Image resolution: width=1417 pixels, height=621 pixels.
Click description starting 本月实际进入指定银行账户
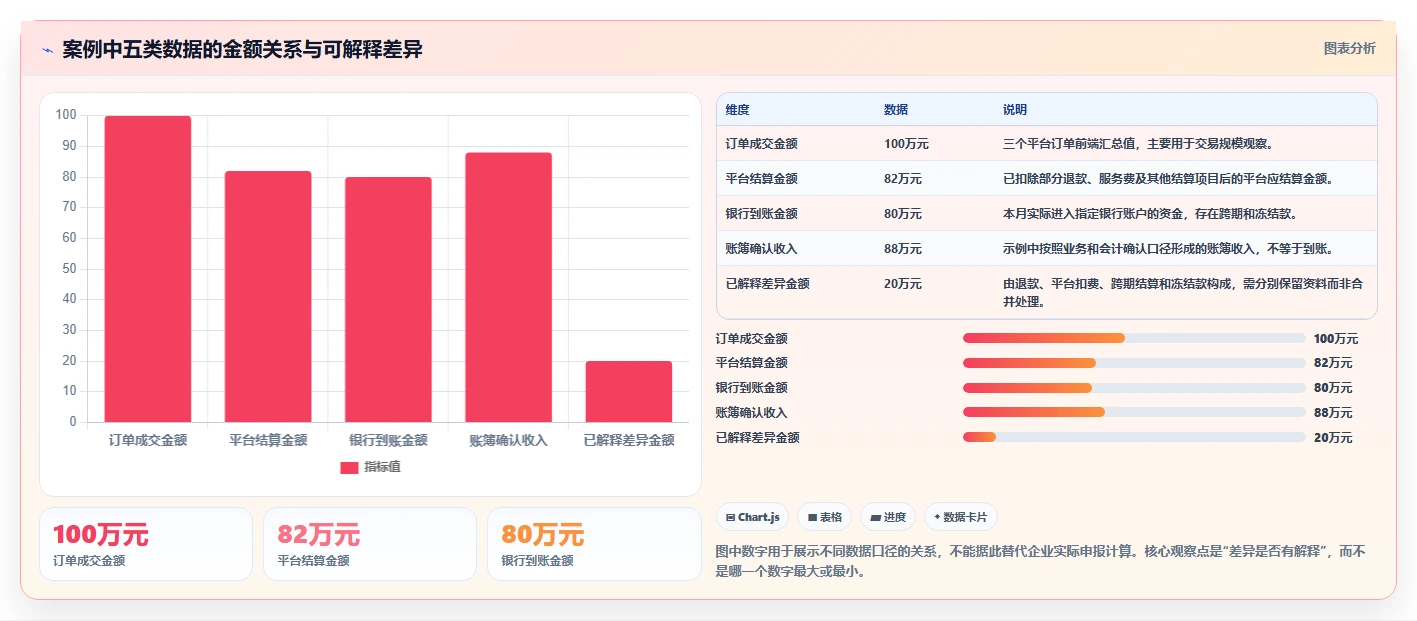(x=1150, y=213)
